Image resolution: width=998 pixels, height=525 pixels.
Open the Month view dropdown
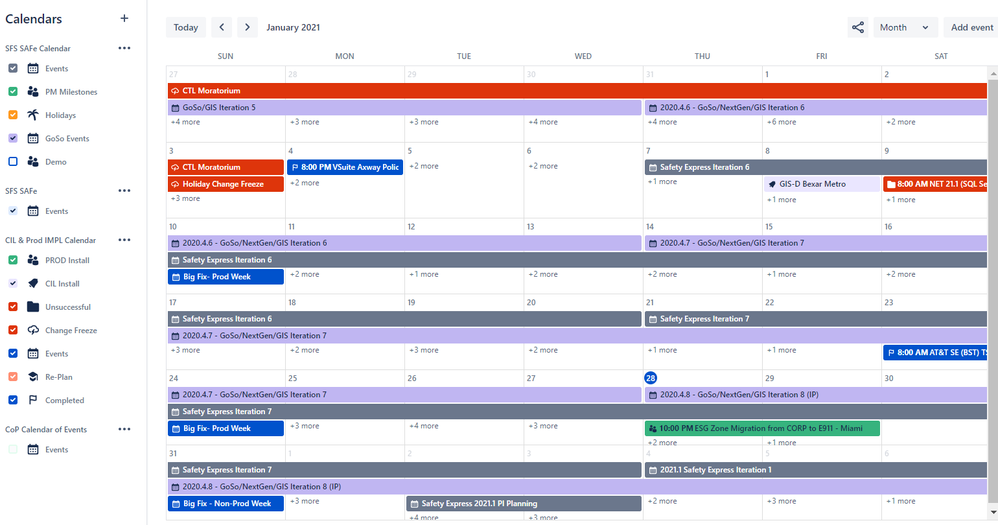[x=905, y=28]
